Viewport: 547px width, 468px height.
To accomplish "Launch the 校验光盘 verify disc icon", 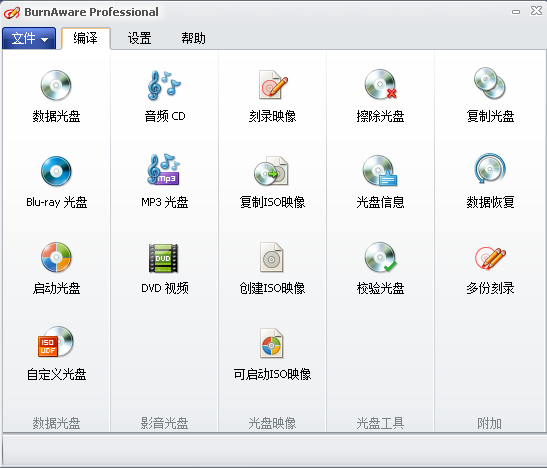I will pos(381,257).
